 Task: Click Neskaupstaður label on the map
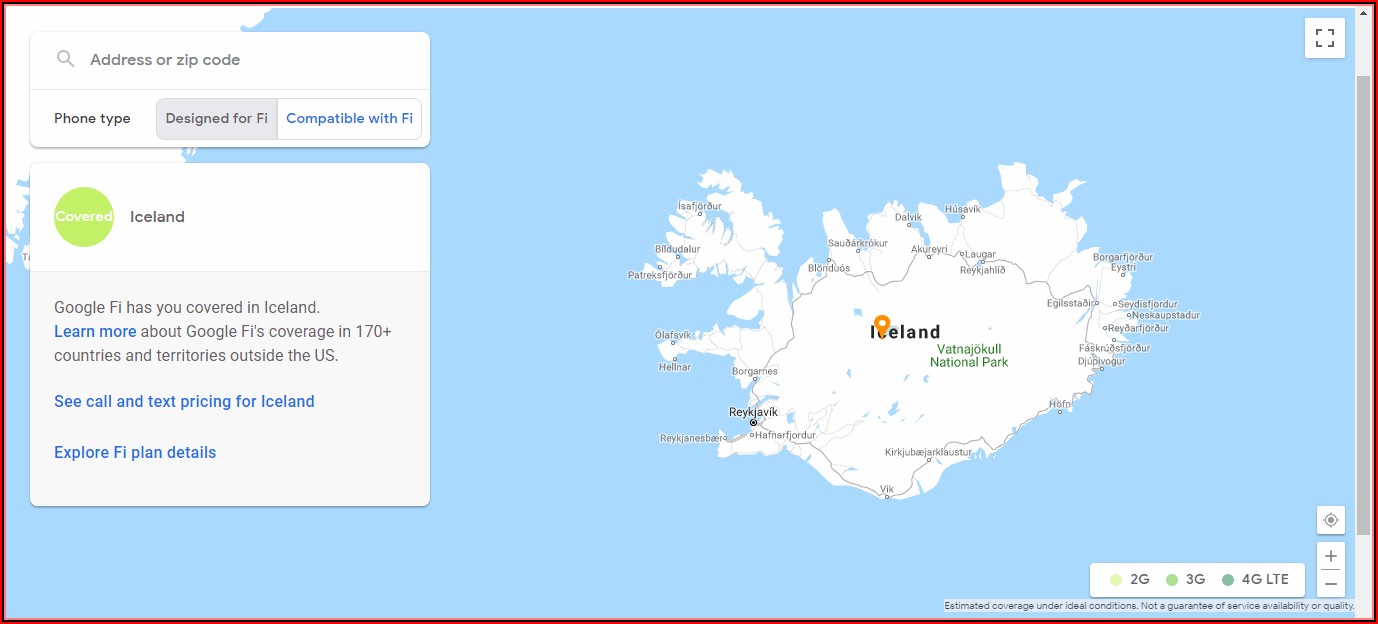coord(1165,315)
